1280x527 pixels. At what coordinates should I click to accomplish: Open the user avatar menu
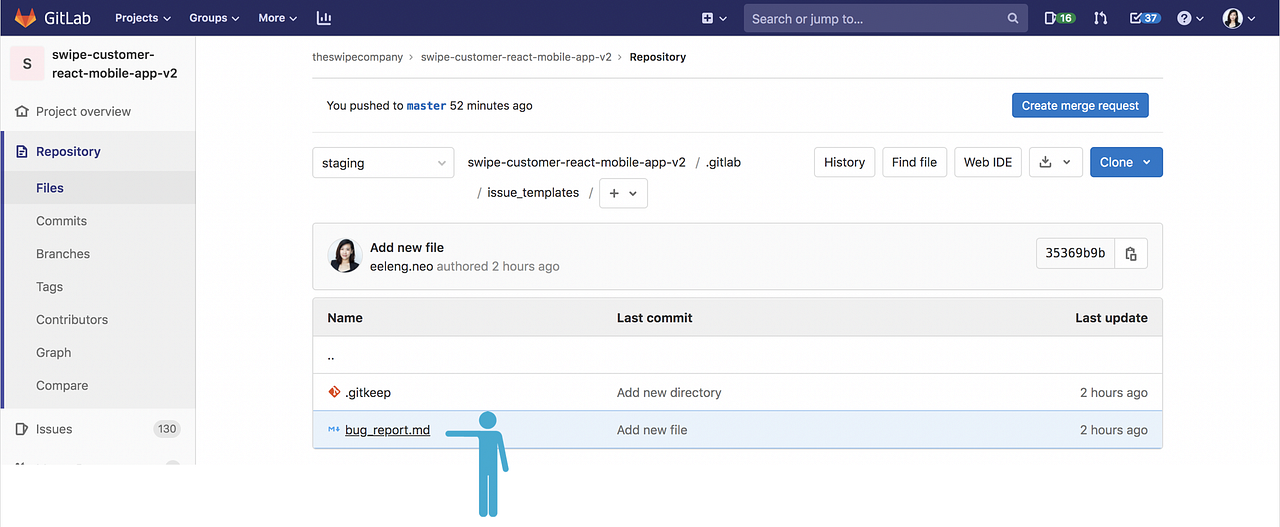(x=1239, y=18)
